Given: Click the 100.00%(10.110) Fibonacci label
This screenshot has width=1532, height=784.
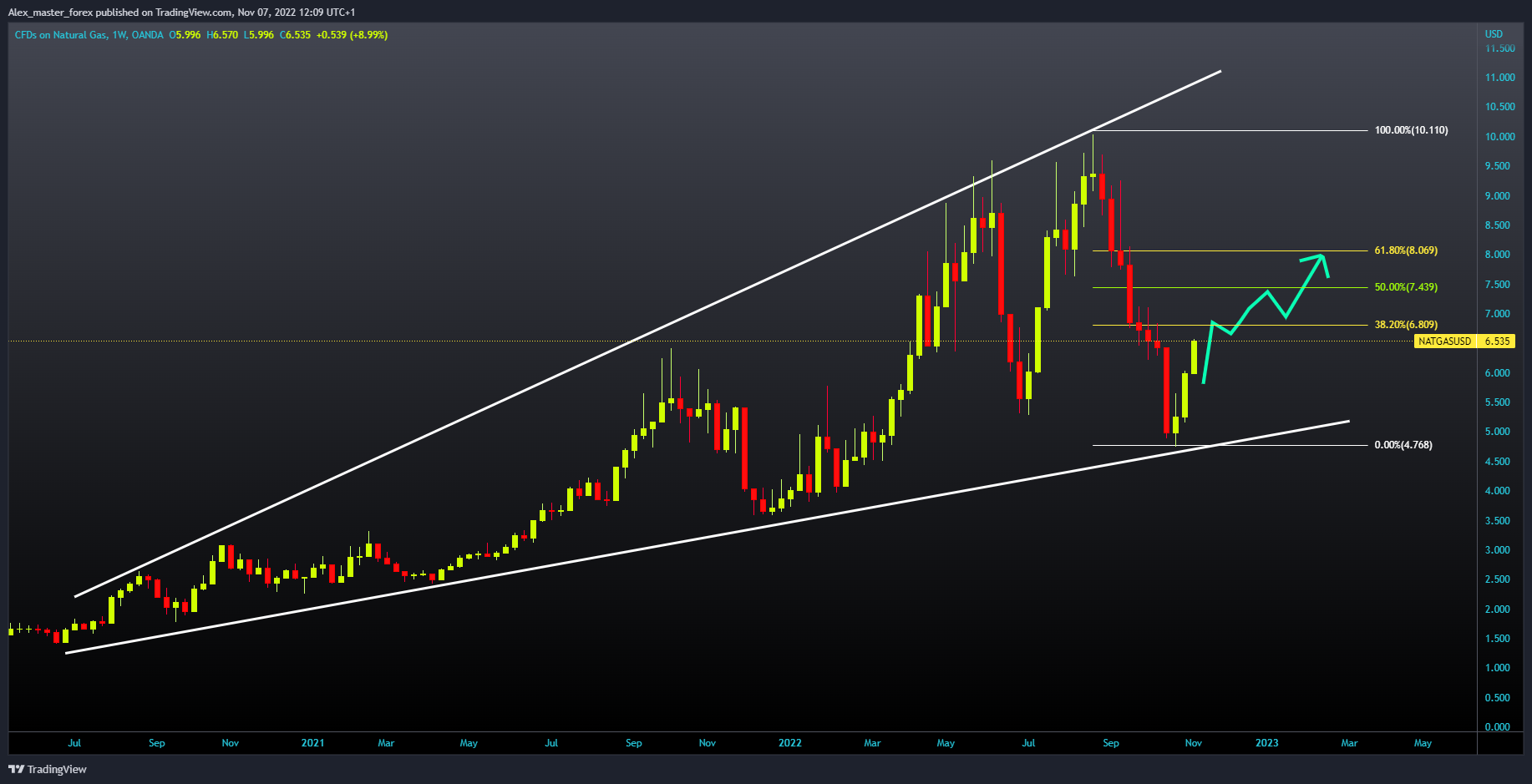Looking at the screenshot, I should pyautogui.click(x=1411, y=130).
